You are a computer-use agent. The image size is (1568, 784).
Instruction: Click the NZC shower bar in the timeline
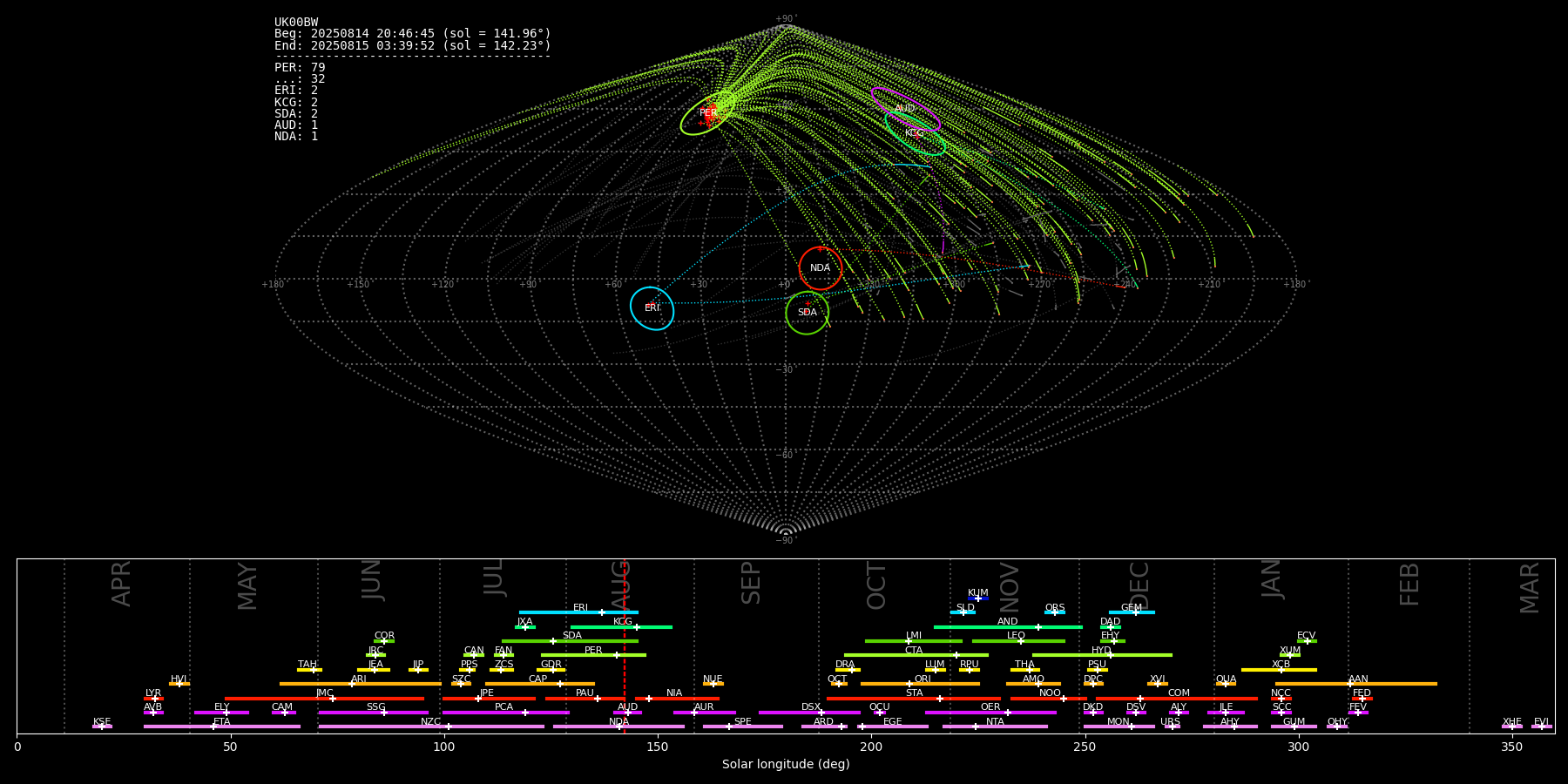pos(431,727)
